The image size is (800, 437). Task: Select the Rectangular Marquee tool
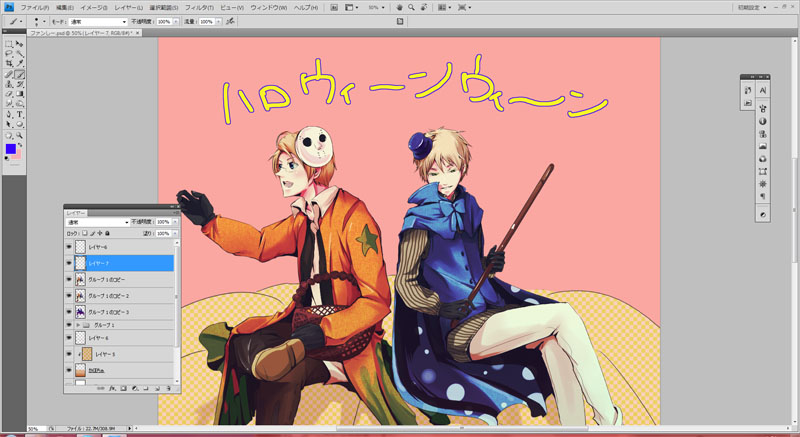pos(9,44)
